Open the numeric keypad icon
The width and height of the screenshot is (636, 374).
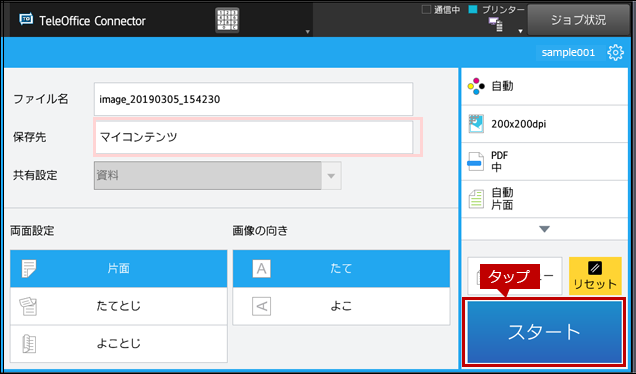point(227,20)
